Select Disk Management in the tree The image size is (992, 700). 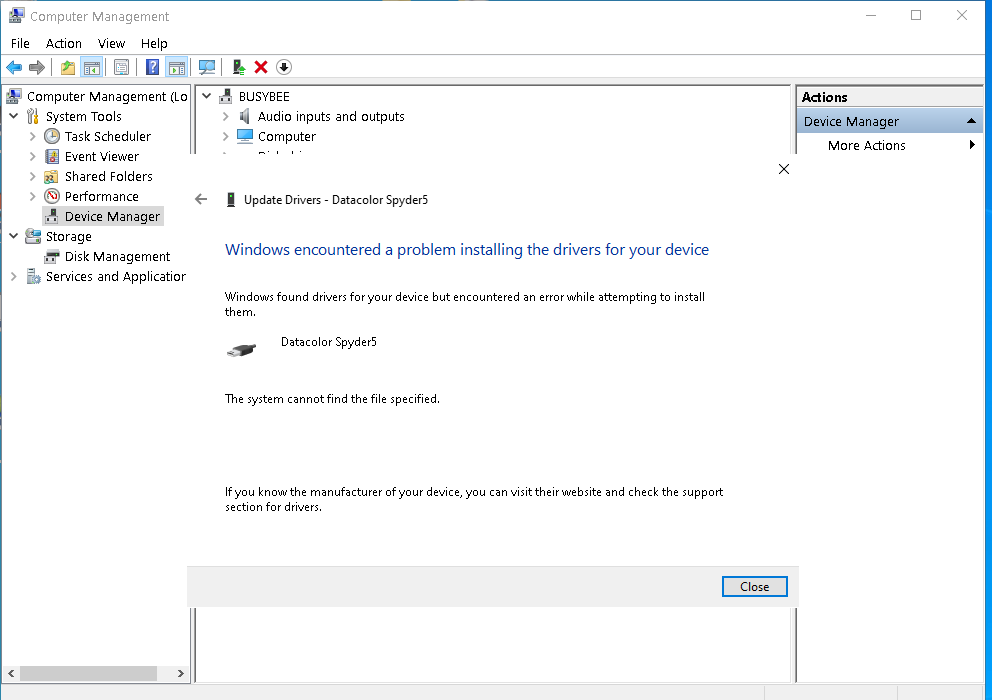[x=118, y=256]
